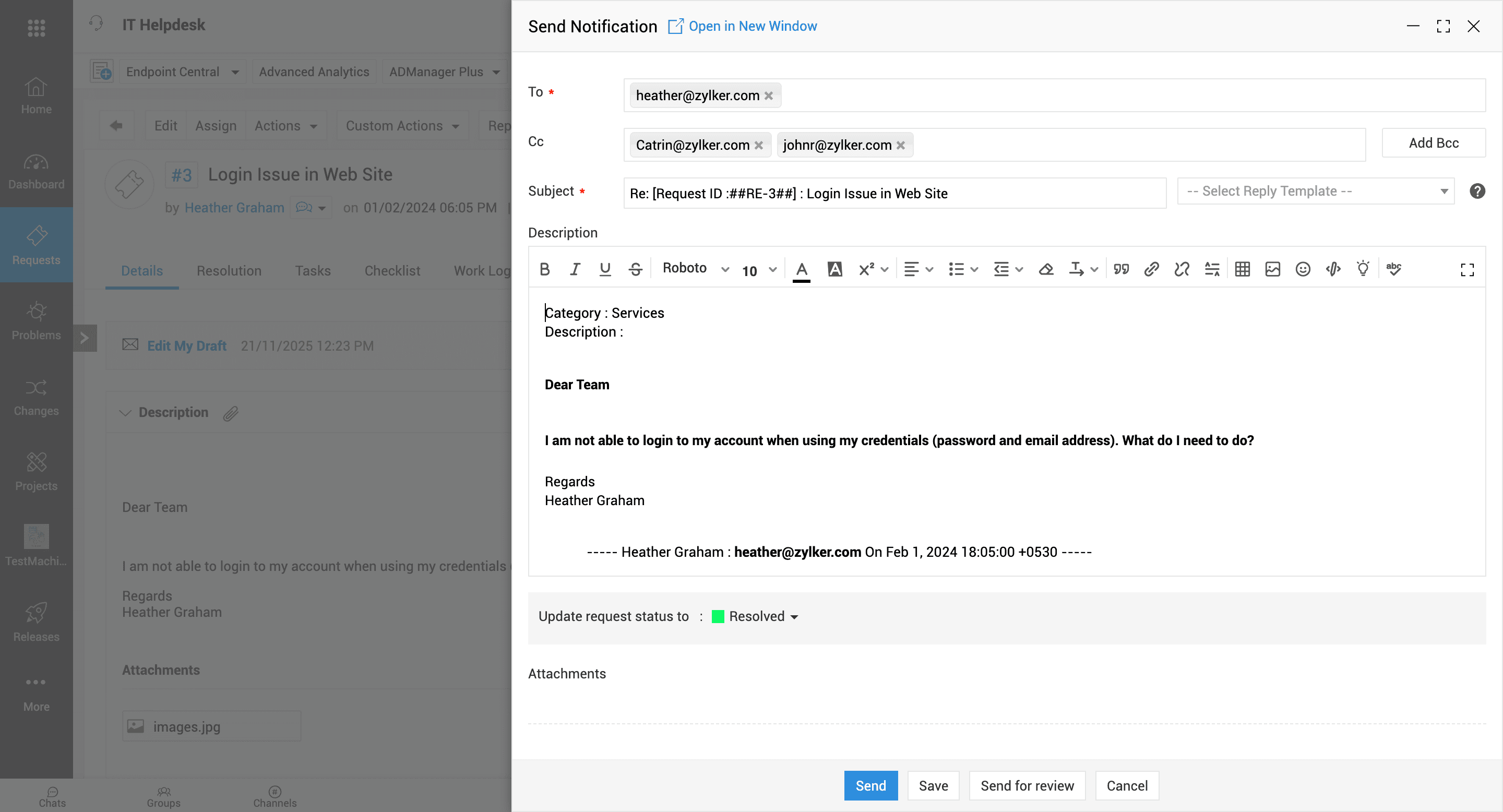
Task: Pick a font color with the A swatch
Action: pos(802,269)
